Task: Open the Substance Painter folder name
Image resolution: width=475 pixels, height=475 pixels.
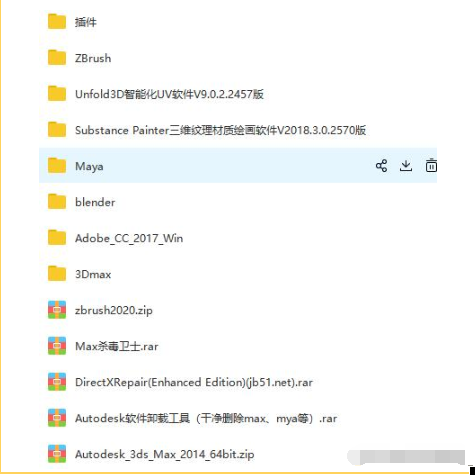Action: [220, 130]
